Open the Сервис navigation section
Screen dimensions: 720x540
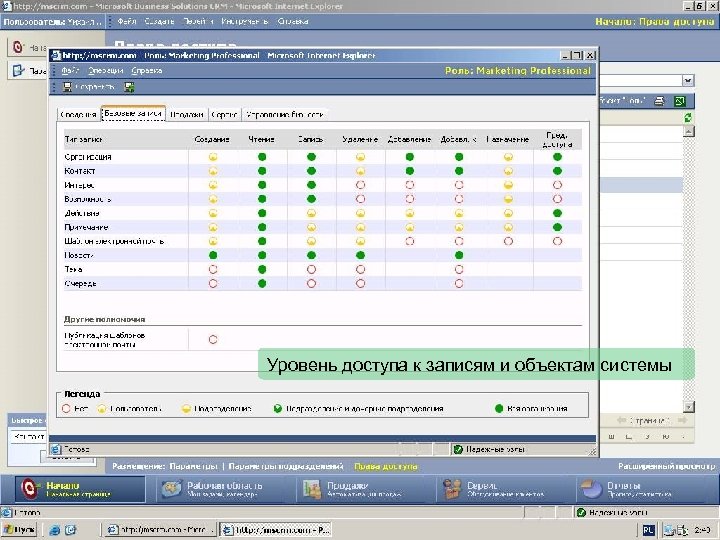click(x=451, y=489)
